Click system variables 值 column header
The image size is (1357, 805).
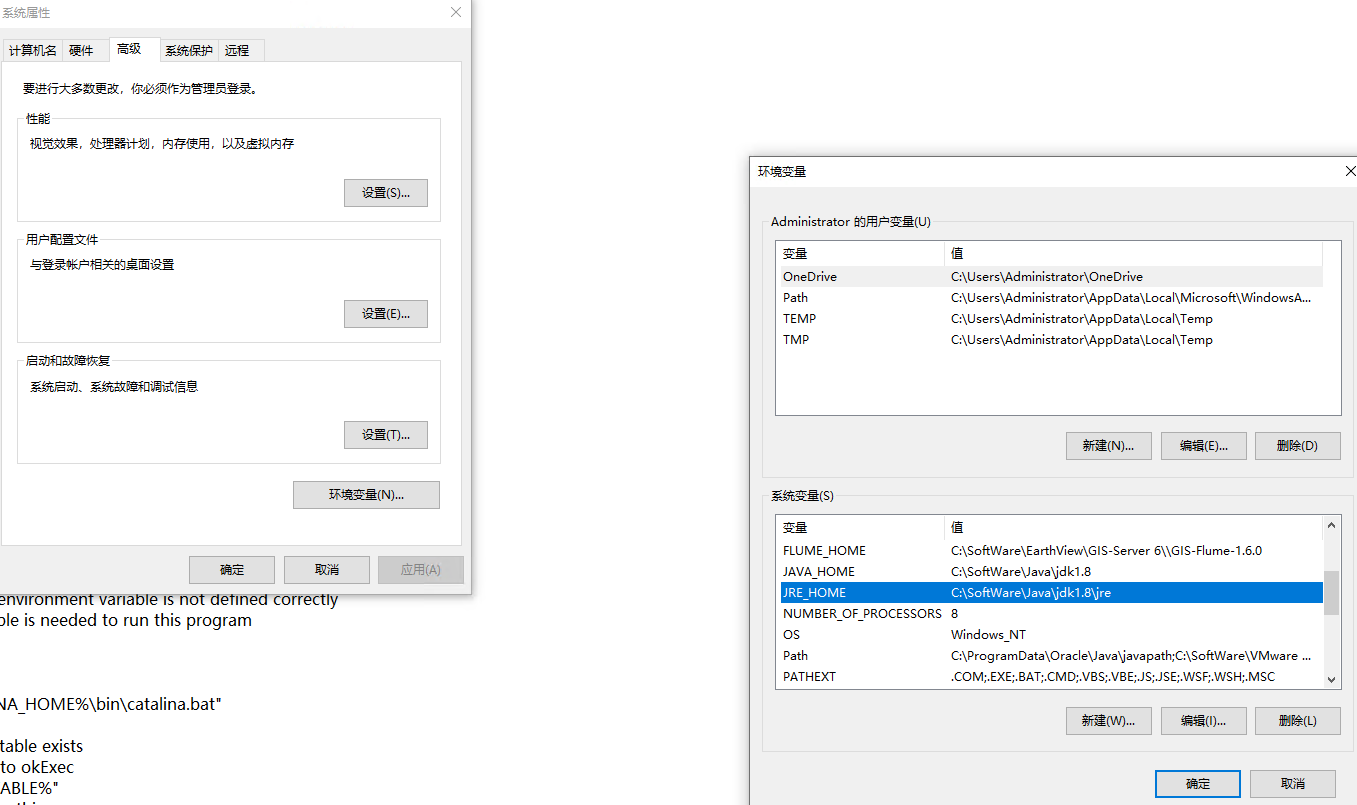pyautogui.click(x=1133, y=528)
